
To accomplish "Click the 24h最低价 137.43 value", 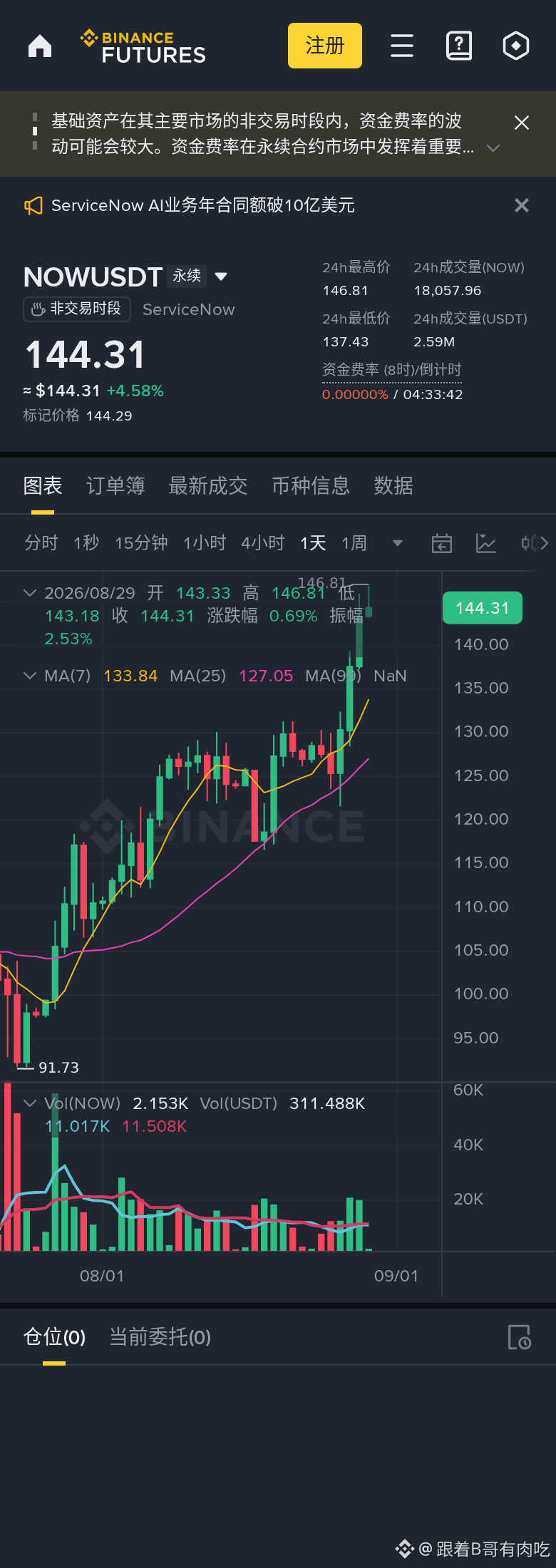I will pos(346,342).
